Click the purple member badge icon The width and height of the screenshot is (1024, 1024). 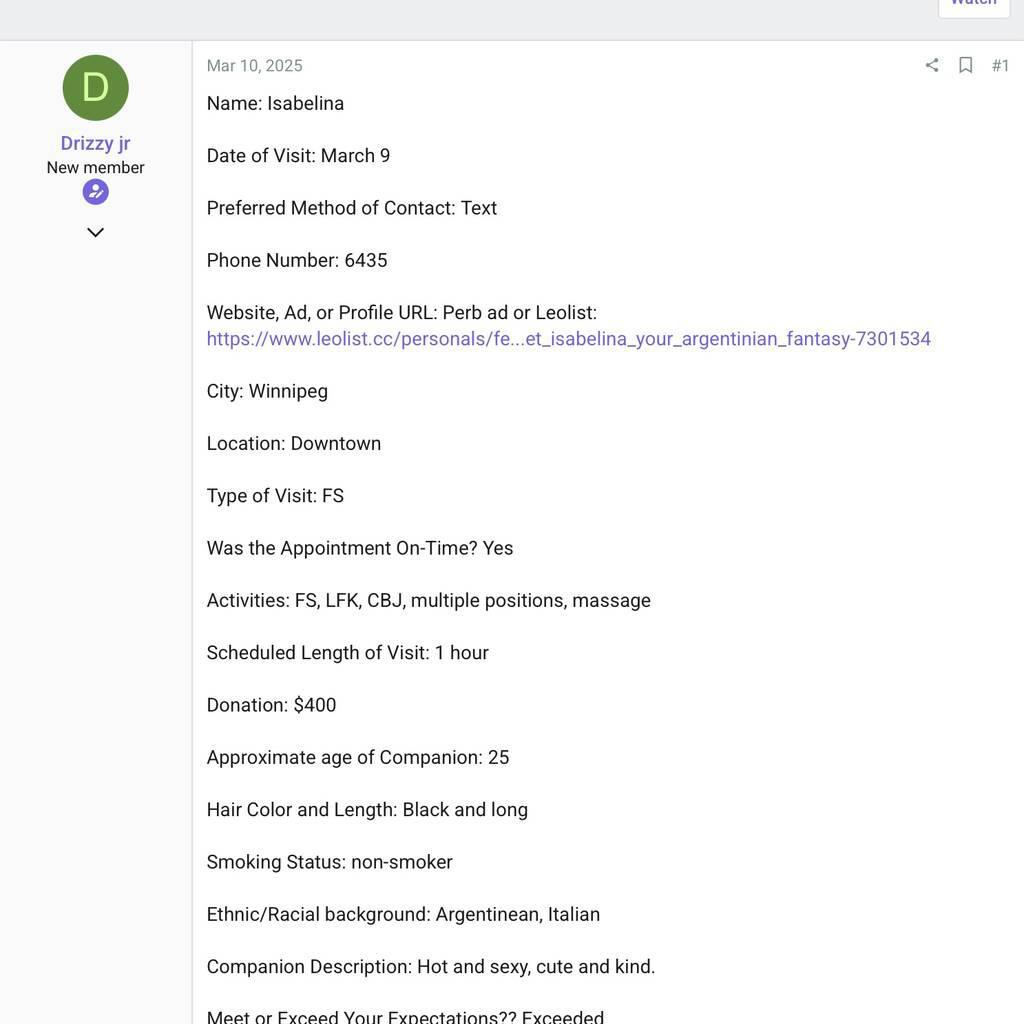pyautogui.click(x=96, y=192)
